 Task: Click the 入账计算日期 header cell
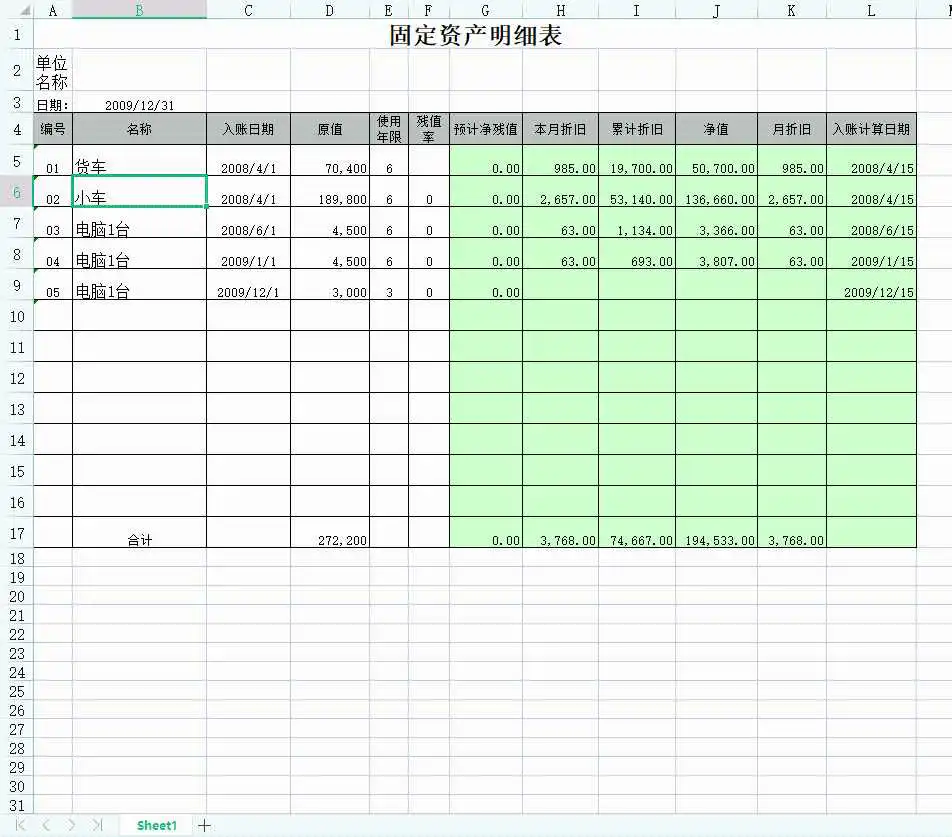[870, 129]
